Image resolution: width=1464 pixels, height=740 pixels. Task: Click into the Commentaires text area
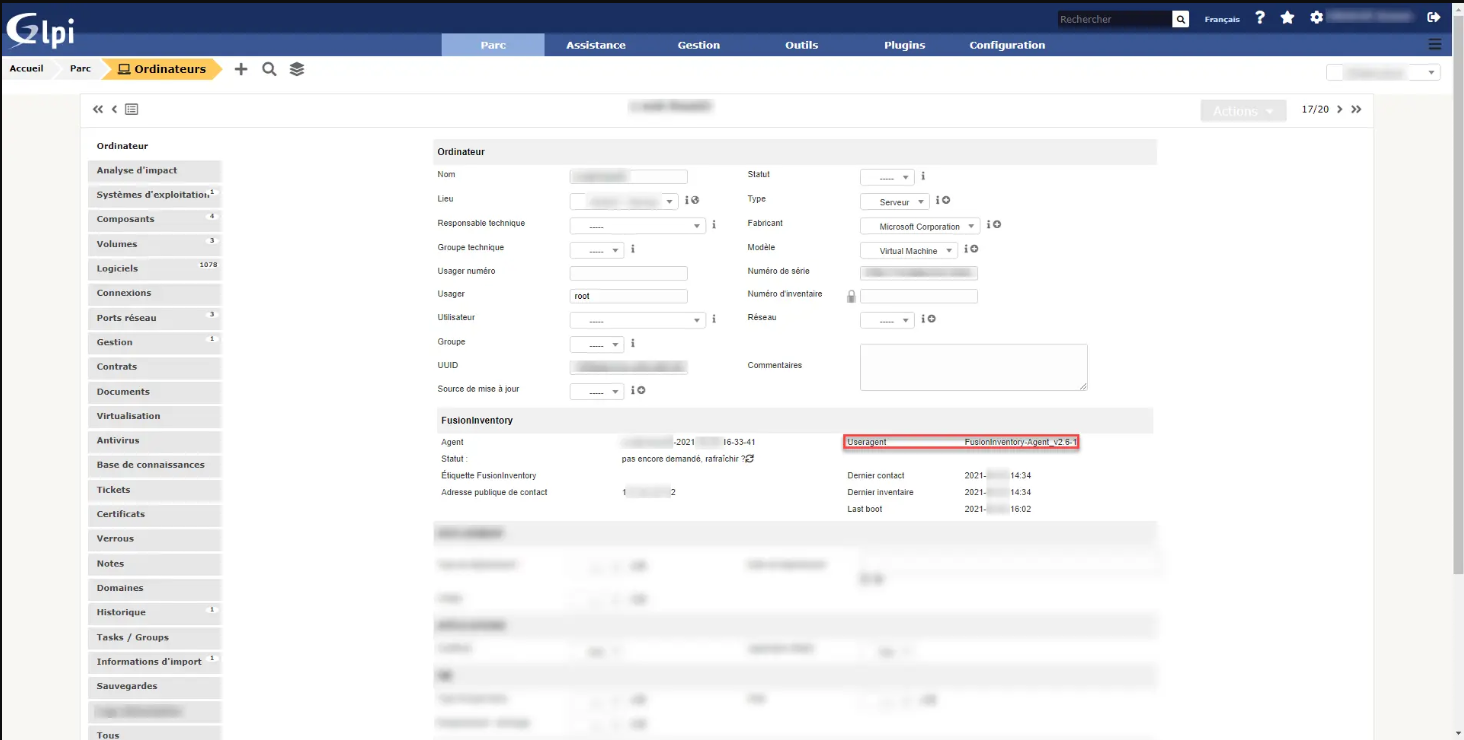coord(973,367)
